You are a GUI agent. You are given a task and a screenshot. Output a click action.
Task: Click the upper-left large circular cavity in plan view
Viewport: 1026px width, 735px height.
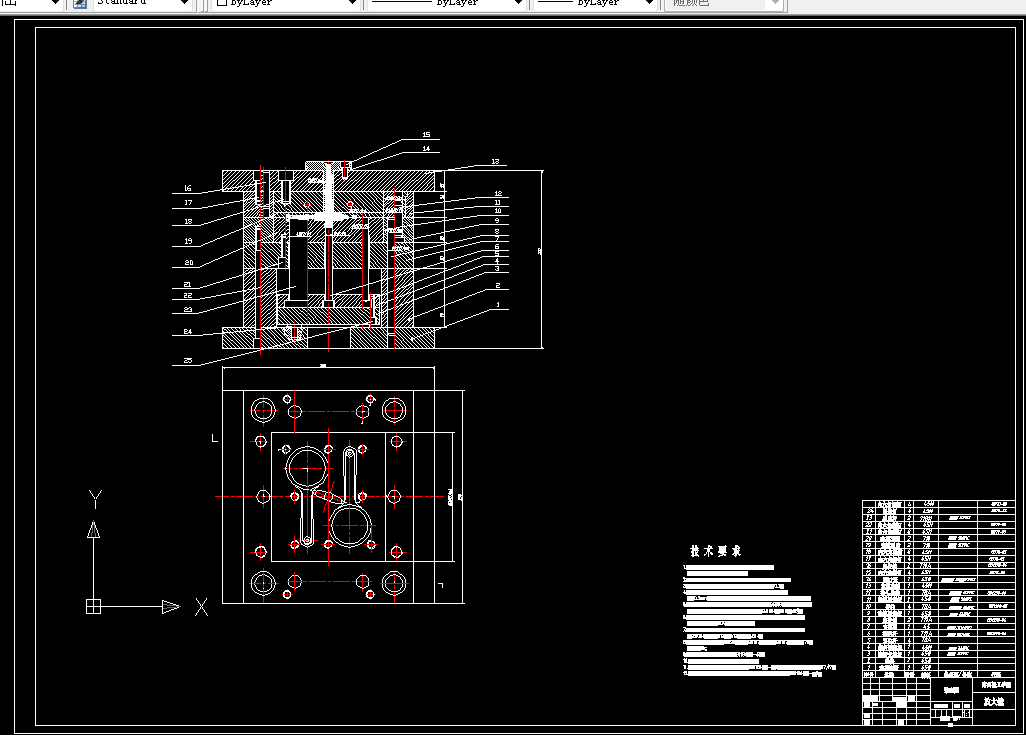click(307, 468)
